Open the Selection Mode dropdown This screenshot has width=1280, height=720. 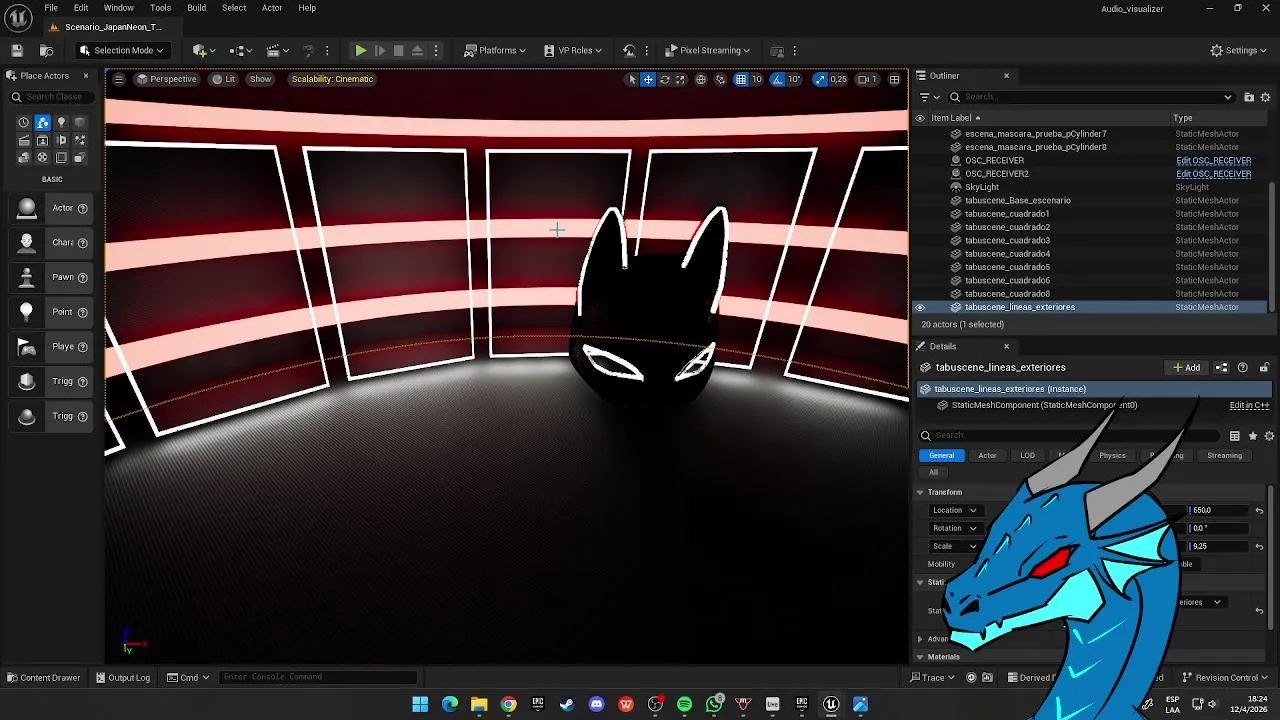(121, 50)
